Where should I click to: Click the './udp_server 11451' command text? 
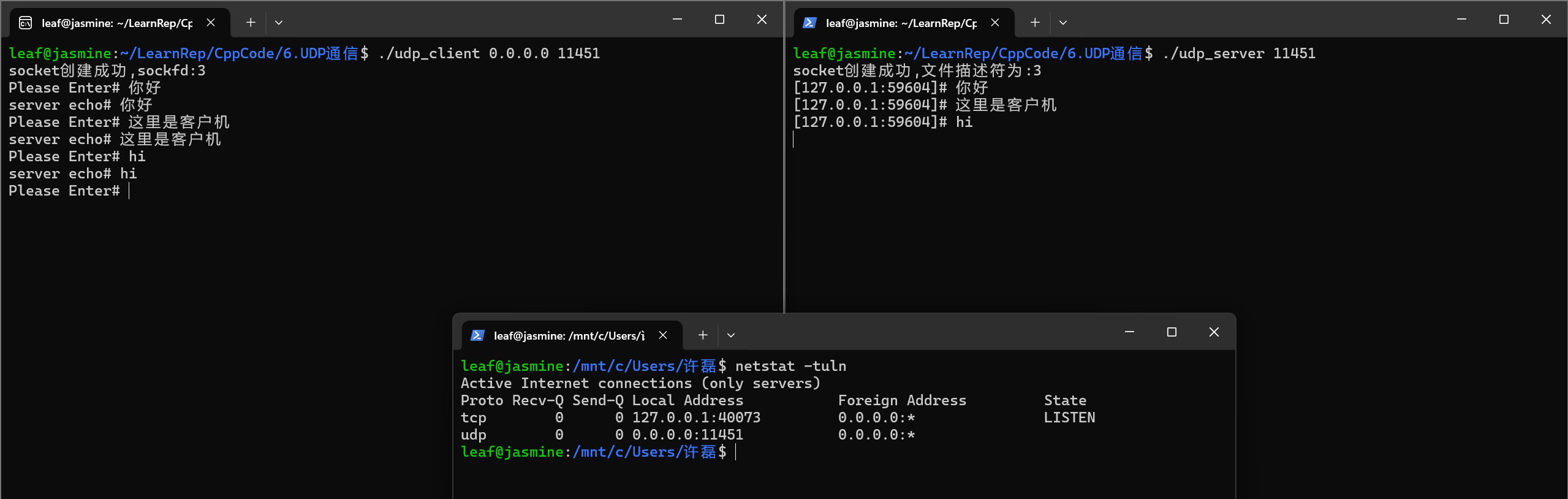point(1239,53)
